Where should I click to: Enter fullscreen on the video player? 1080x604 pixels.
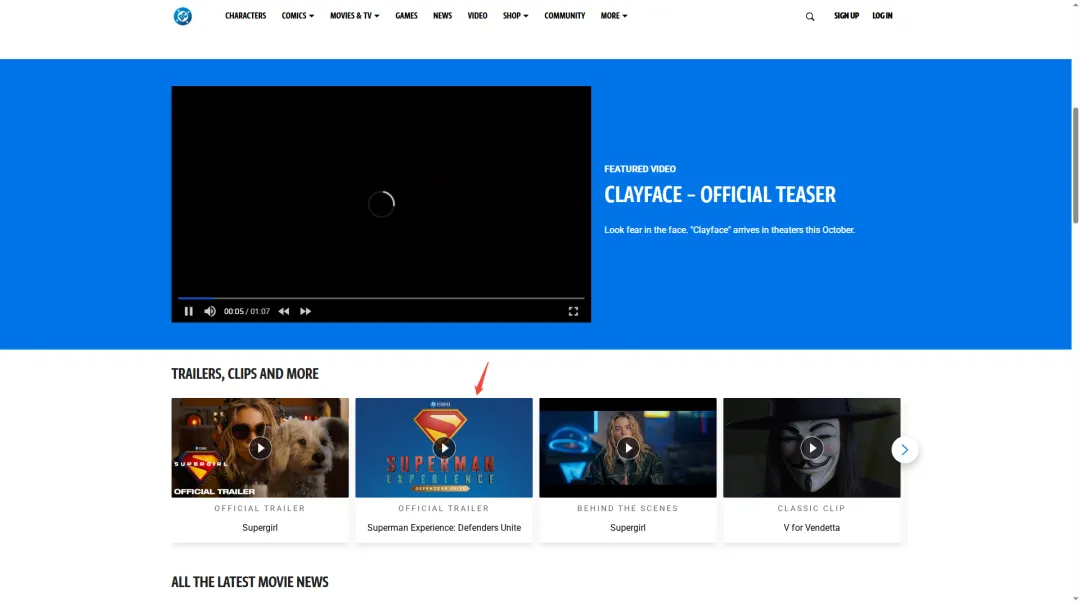573,311
